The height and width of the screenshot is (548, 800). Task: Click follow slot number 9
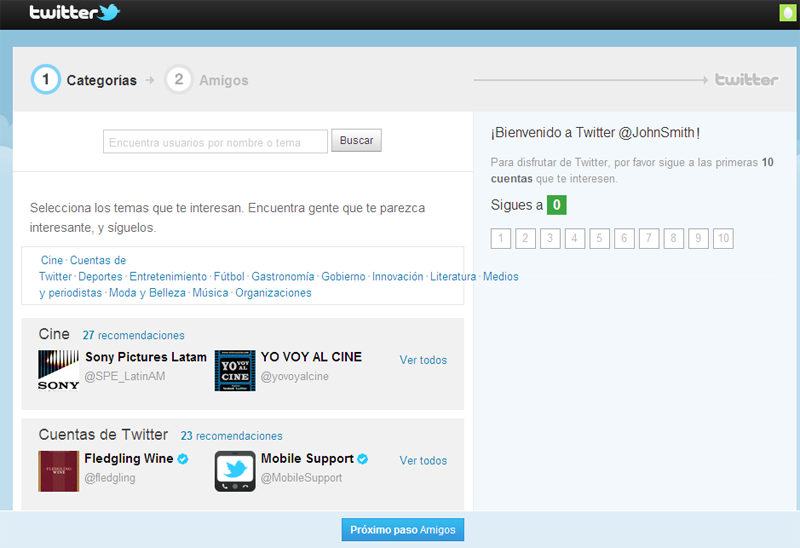[698, 238]
